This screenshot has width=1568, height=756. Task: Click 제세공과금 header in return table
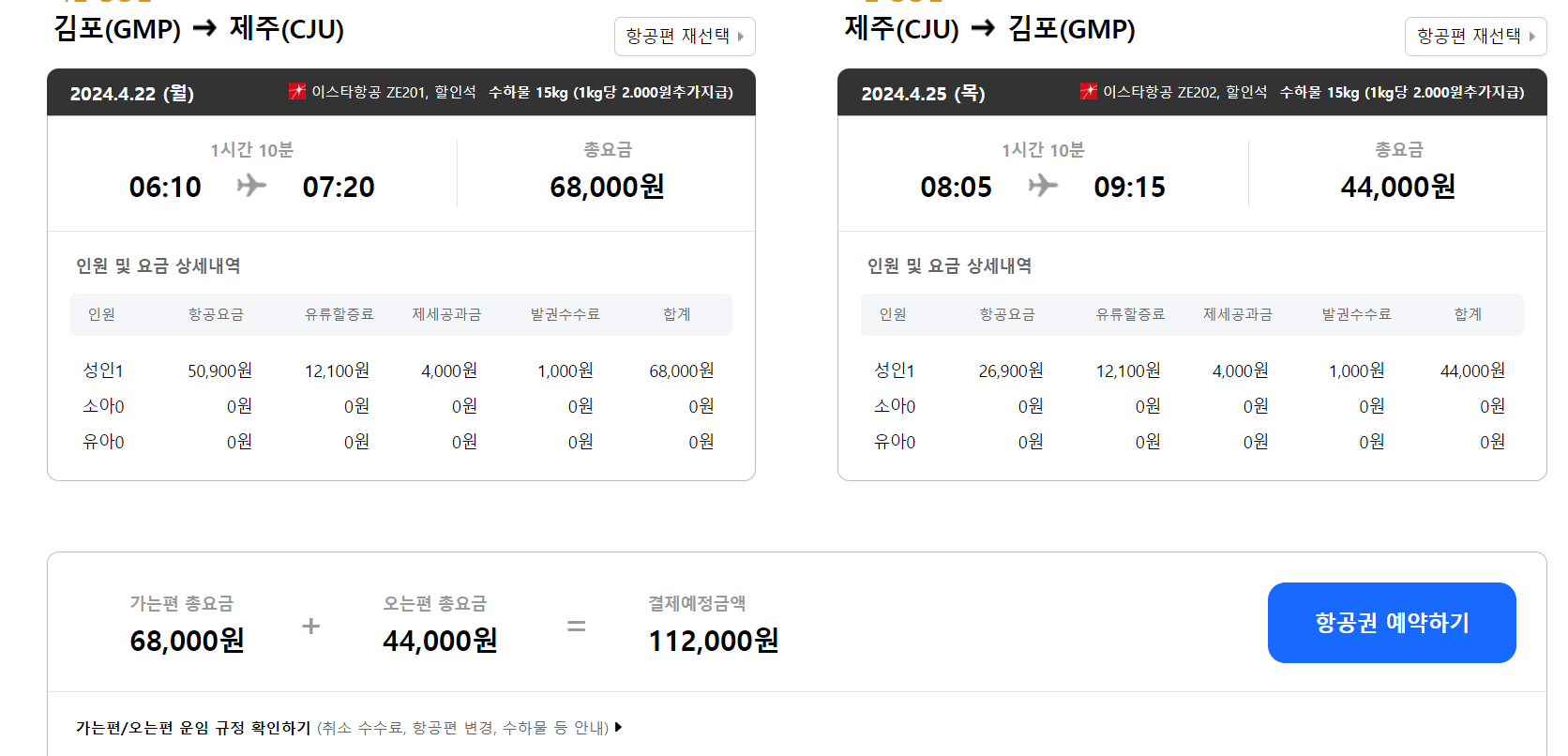click(x=1238, y=314)
